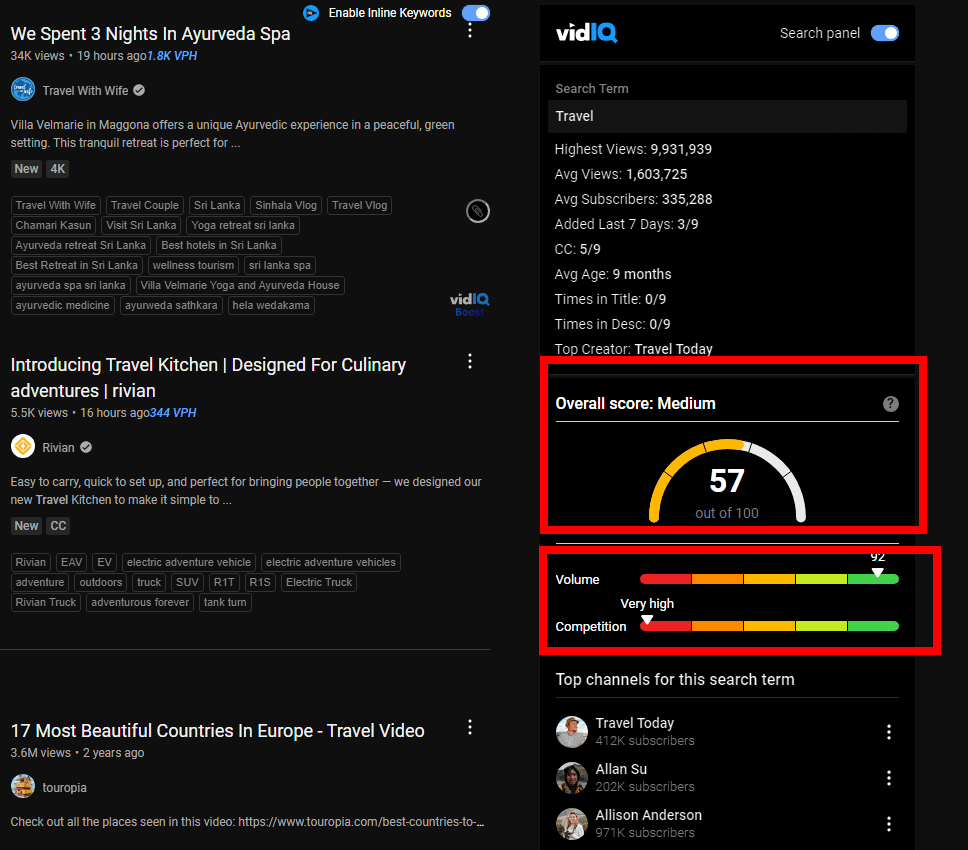Open more options for Allan Su channel
The width and height of the screenshot is (968, 850).
(889, 778)
